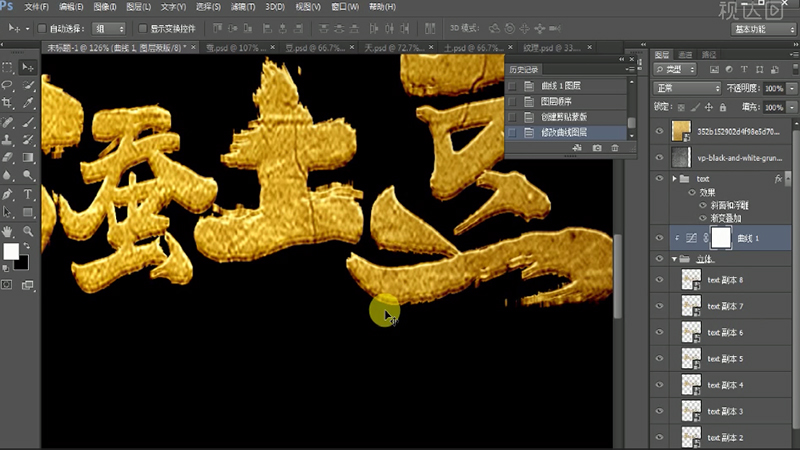
Task: Lock transparent pixels of layer
Action: coord(681,107)
